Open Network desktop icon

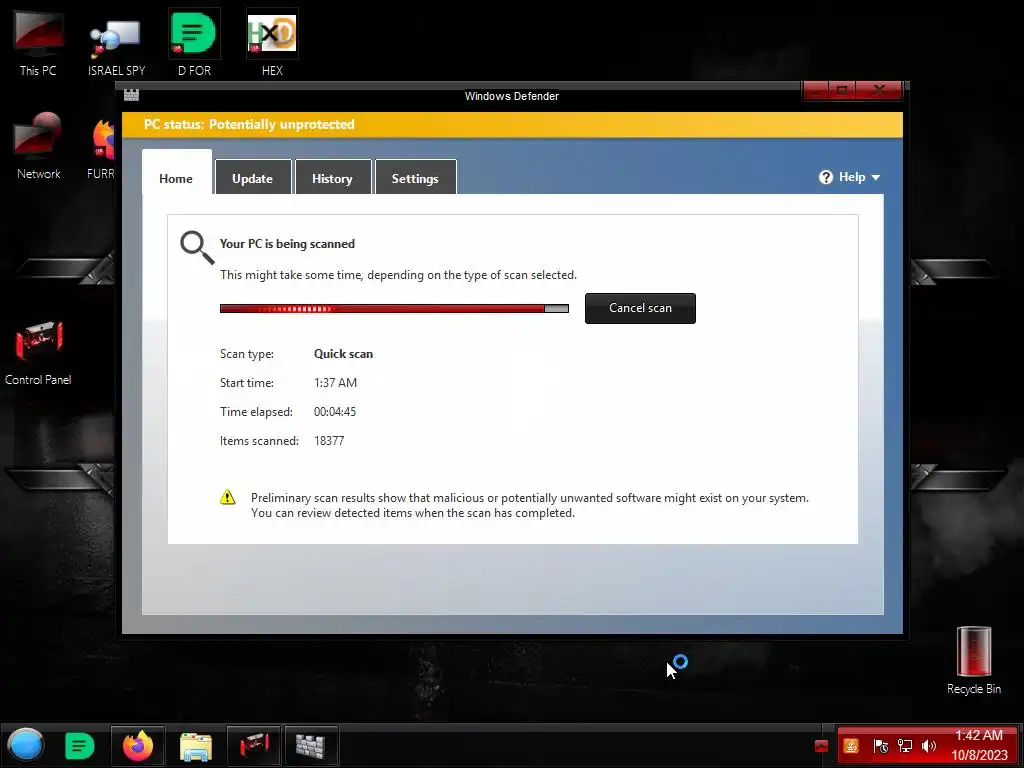tap(38, 146)
